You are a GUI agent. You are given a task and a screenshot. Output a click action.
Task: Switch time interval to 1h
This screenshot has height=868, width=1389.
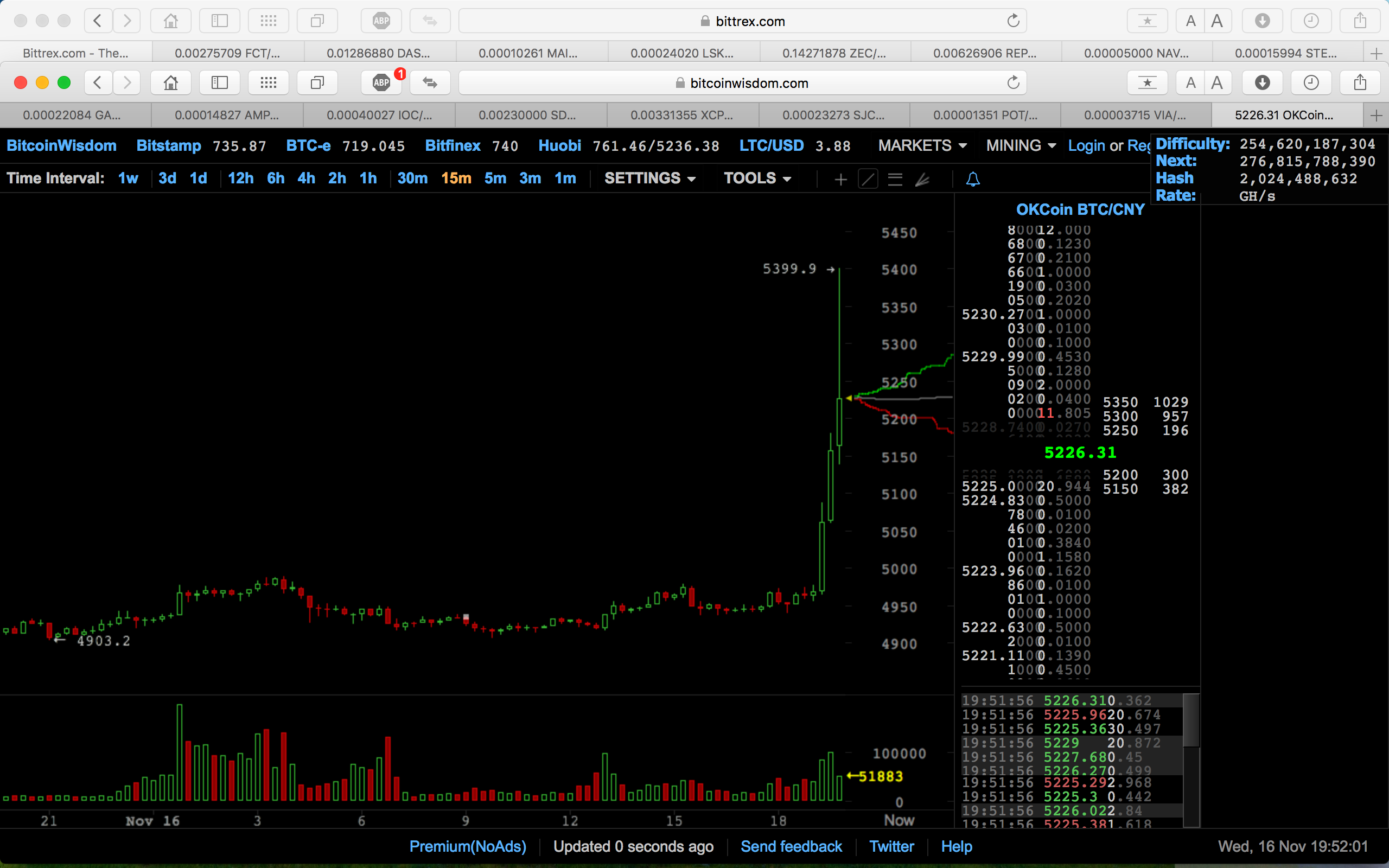368,178
